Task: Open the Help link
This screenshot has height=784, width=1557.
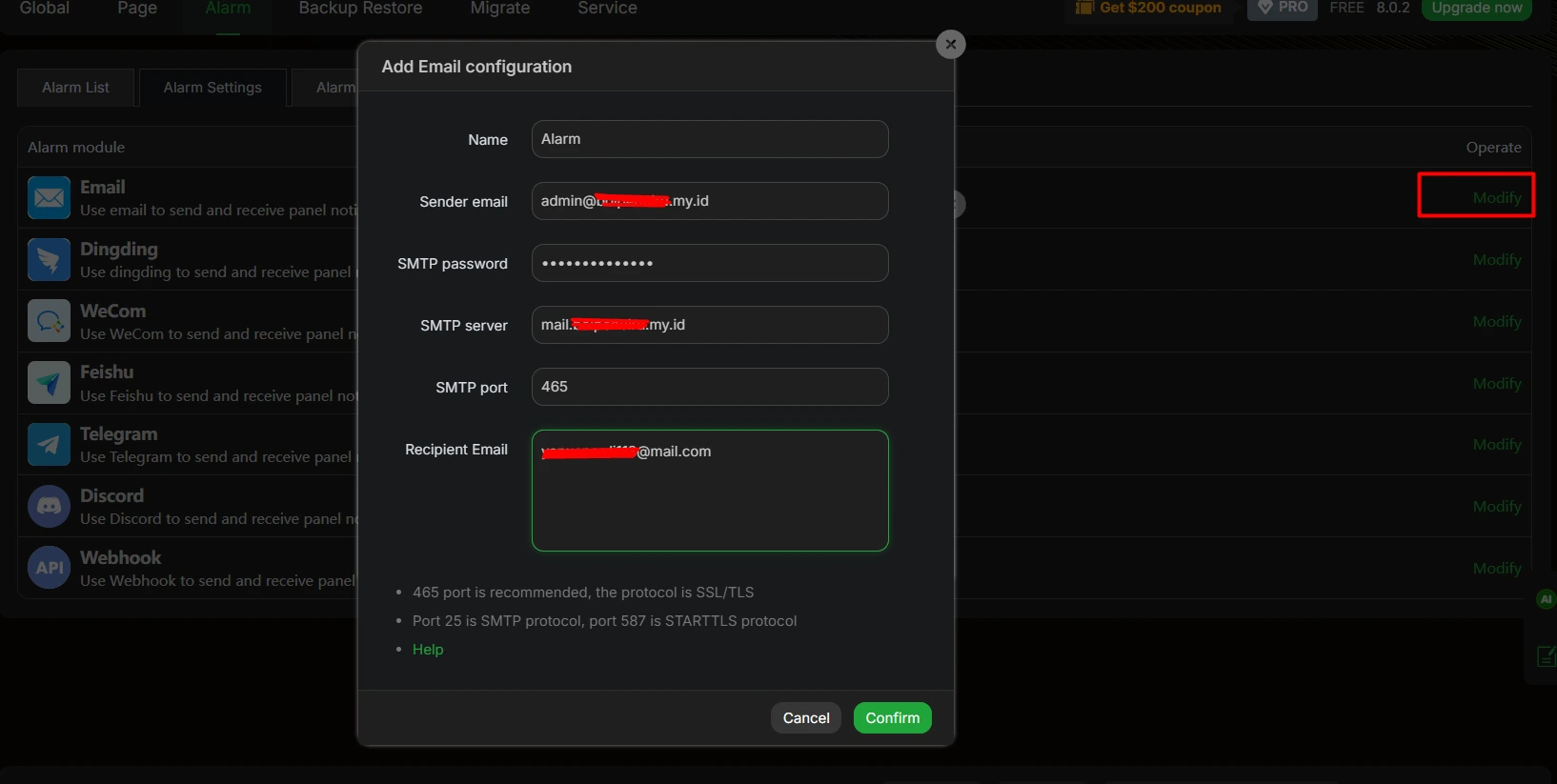Action: click(x=428, y=650)
